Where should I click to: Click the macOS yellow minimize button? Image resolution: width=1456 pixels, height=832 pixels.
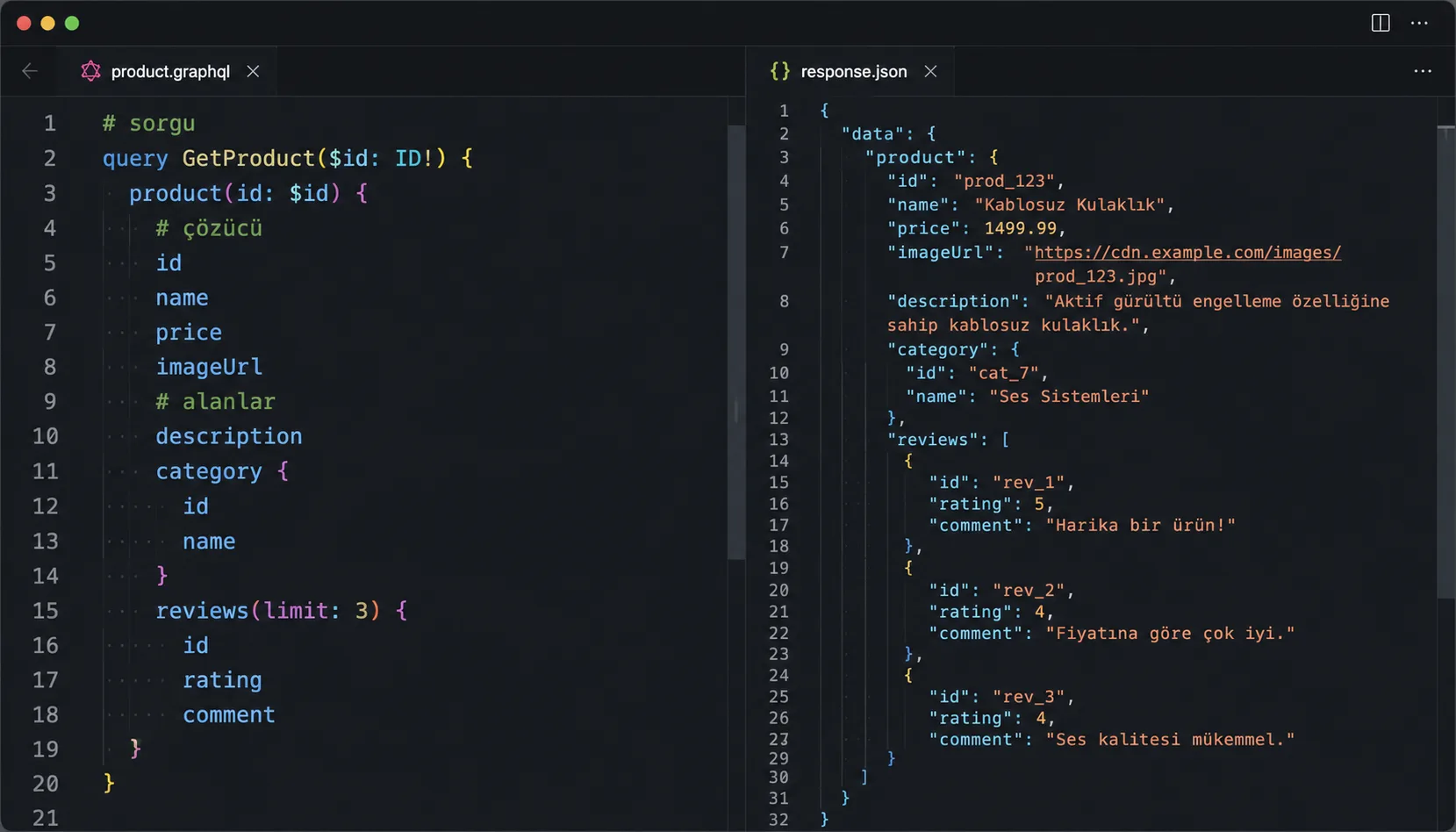tap(47, 24)
